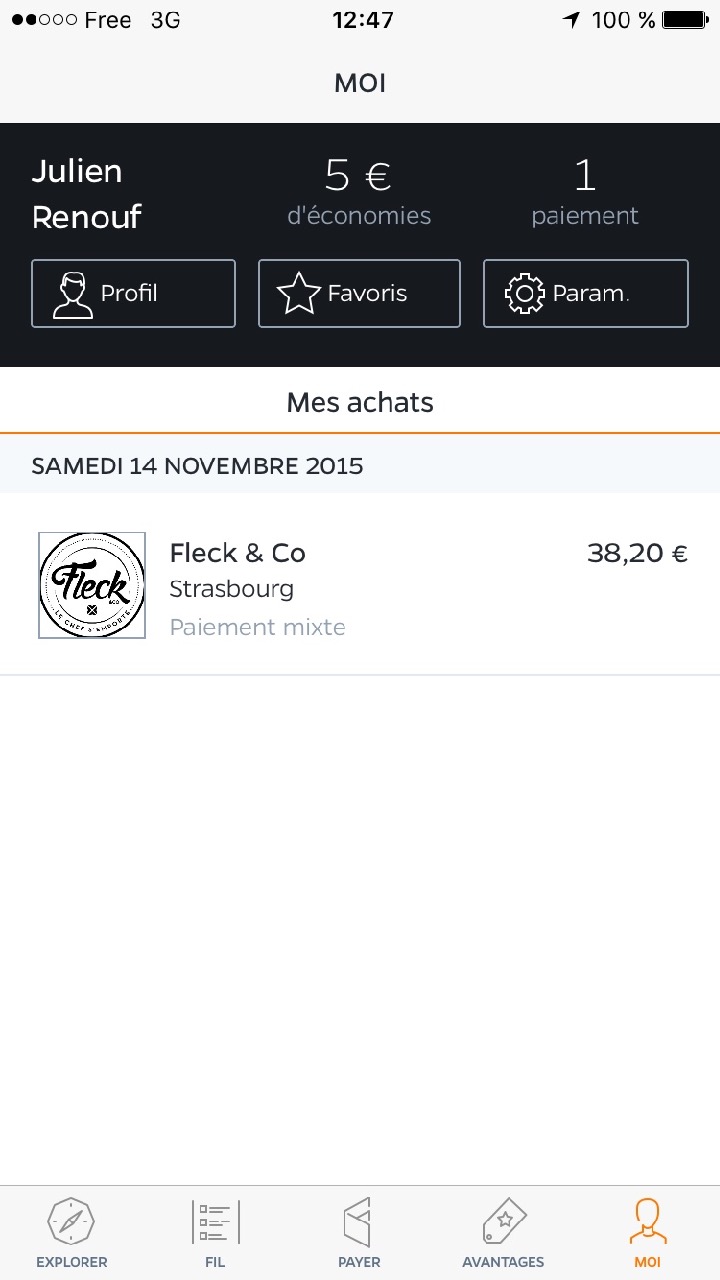Select the Moi person icon

(x=647, y=1221)
